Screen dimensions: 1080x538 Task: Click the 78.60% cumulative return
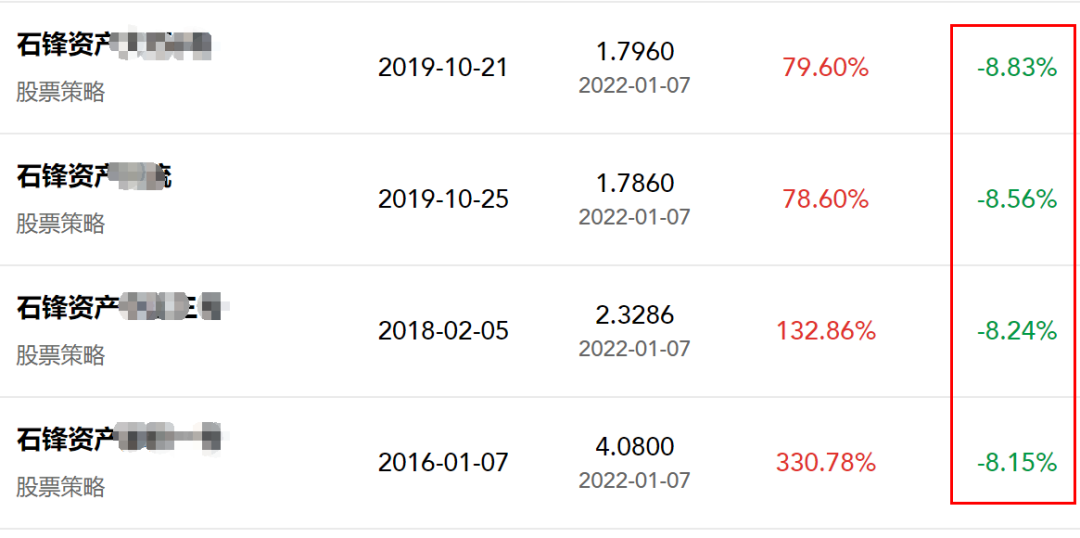(x=826, y=199)
